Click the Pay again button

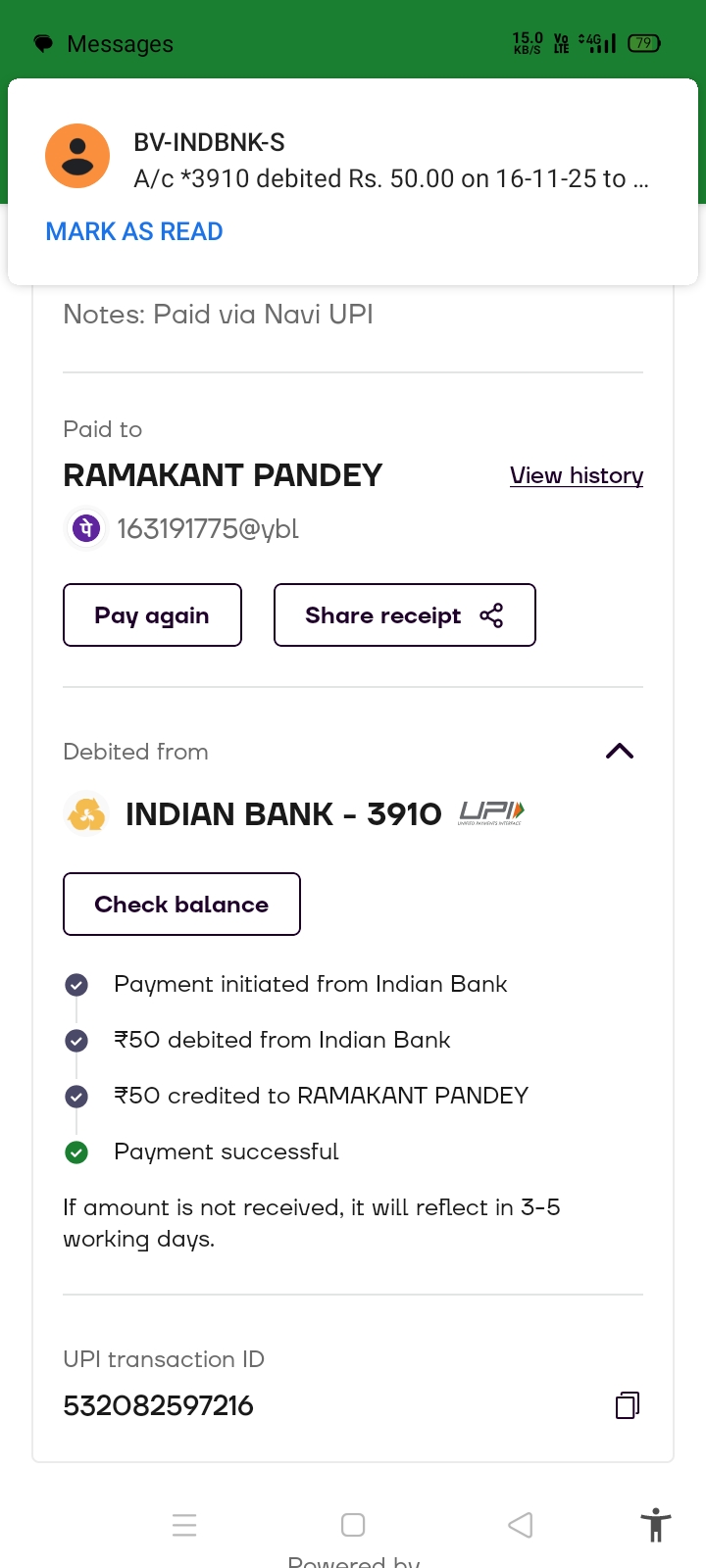click(x=152, y=615)
